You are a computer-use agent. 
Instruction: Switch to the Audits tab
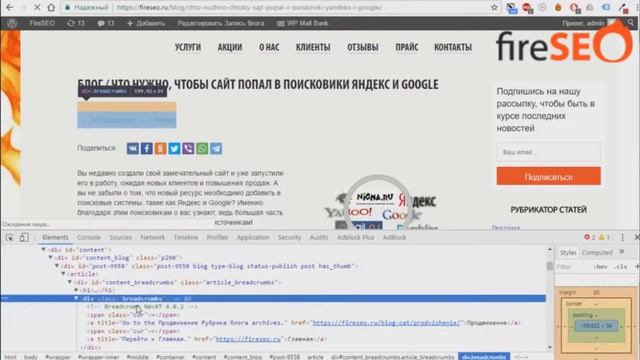[x=319, y=238]
